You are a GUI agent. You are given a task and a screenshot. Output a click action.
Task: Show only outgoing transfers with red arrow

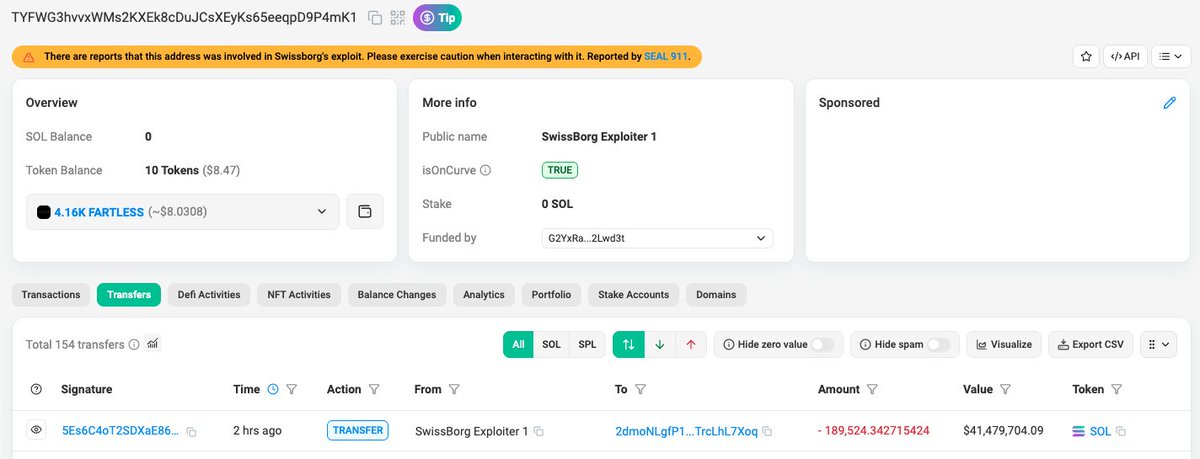click(x=690, y=344)
